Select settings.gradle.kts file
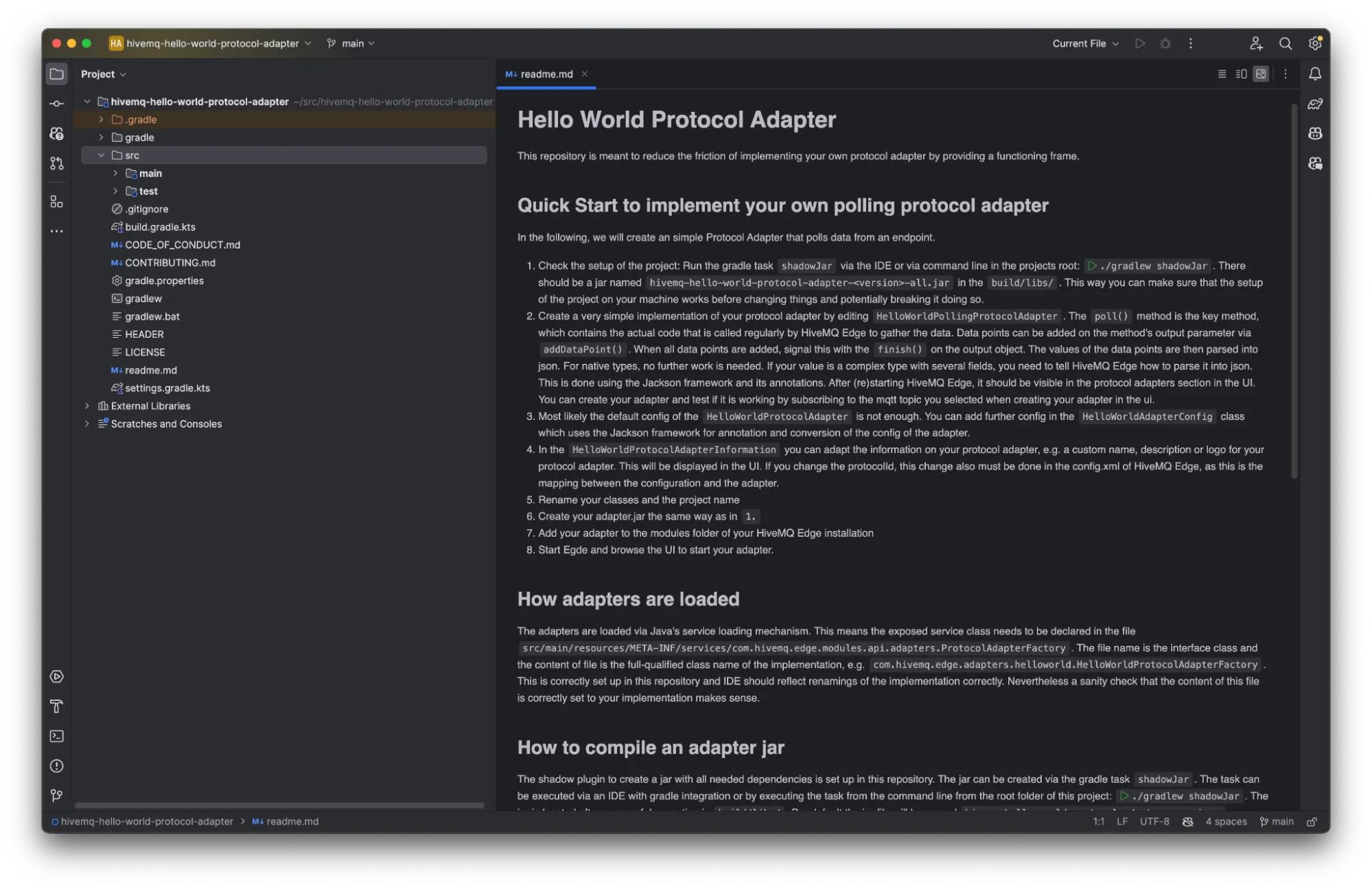Screen dimensions: 1372x889 coord(167,387)
